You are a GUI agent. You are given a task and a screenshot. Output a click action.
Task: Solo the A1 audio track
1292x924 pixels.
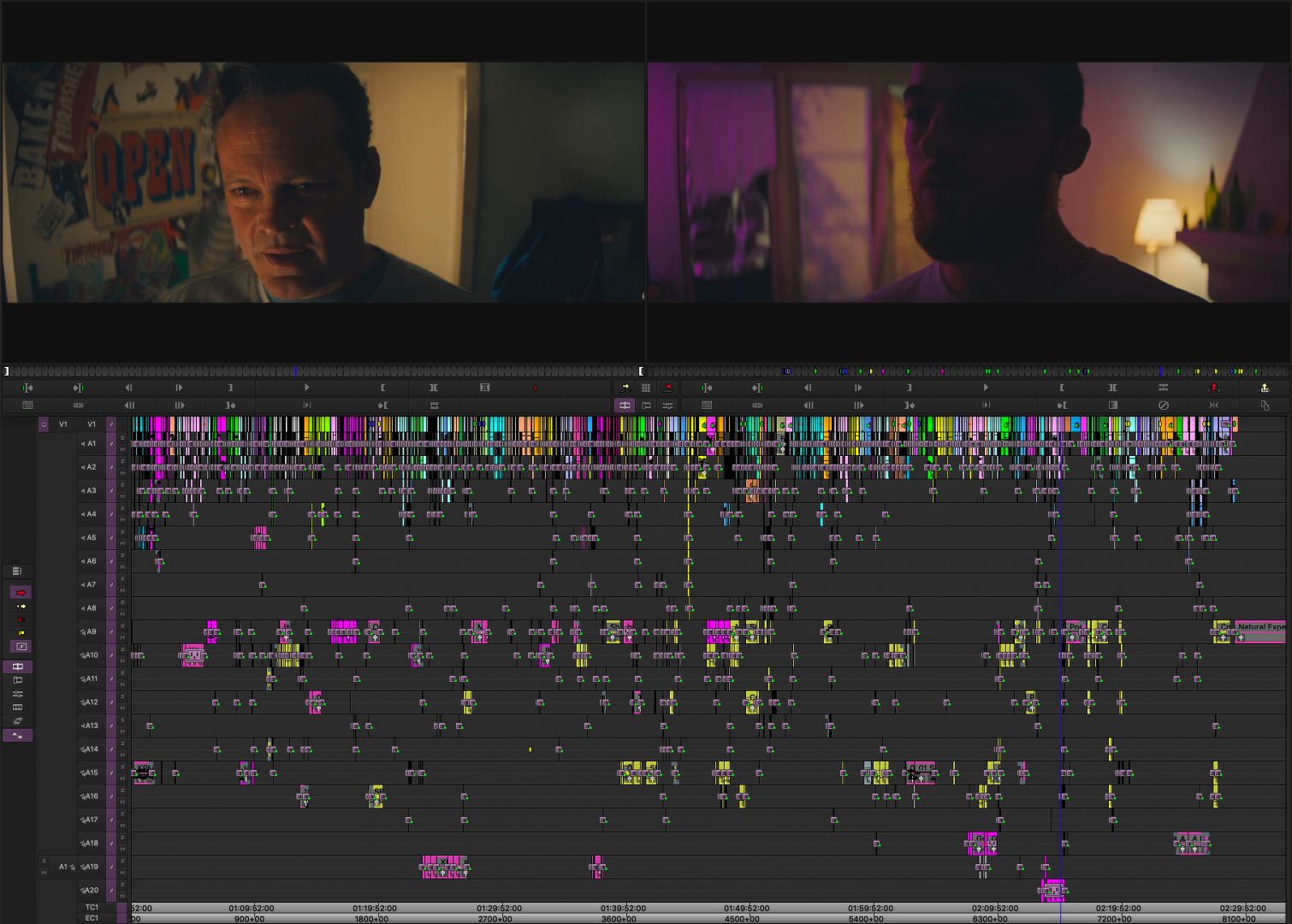pos(122,439)
